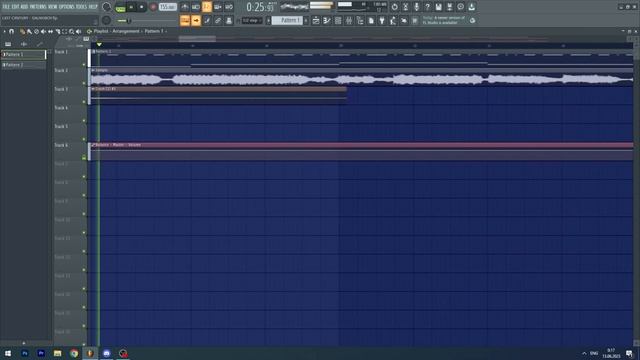
Task: Toggle pattern/song mode button
Action: [120, 7]
